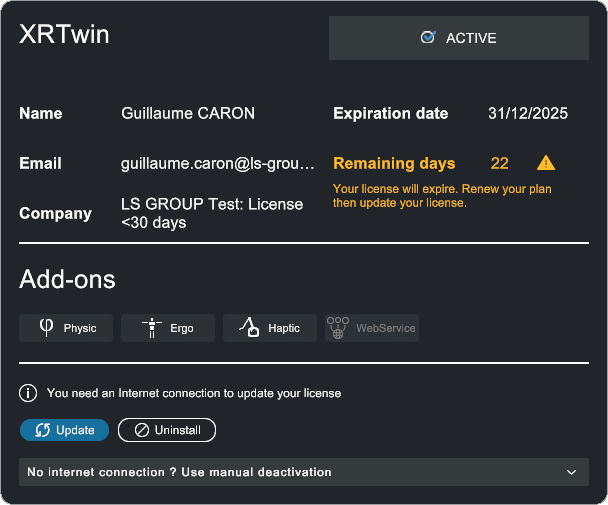Expand the manual deactivation chevron
The image size is (608, 505).
[x=571, y=472]
